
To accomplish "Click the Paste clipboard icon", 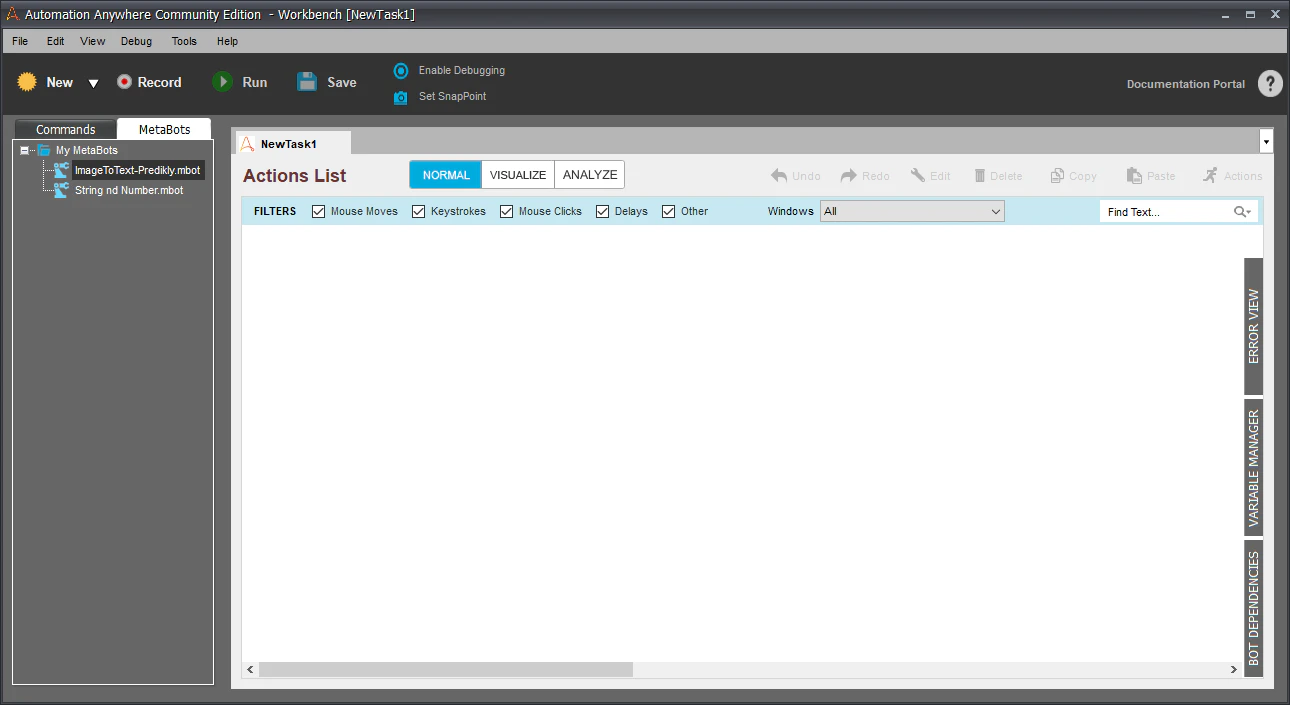I will click(x=1134, y=176).
